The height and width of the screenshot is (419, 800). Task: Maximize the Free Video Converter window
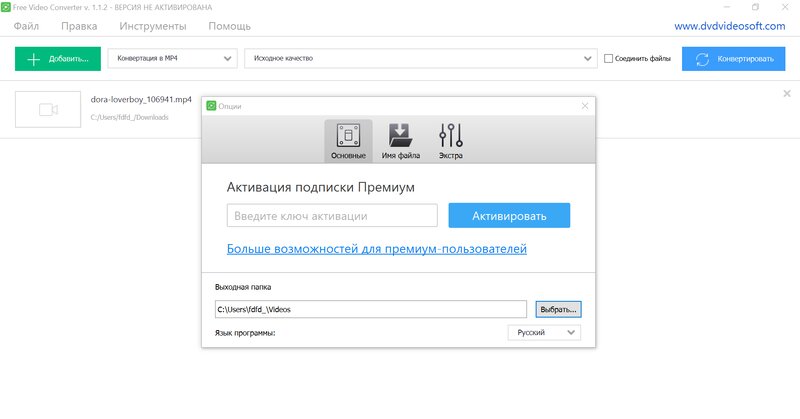tap(756, 7)
